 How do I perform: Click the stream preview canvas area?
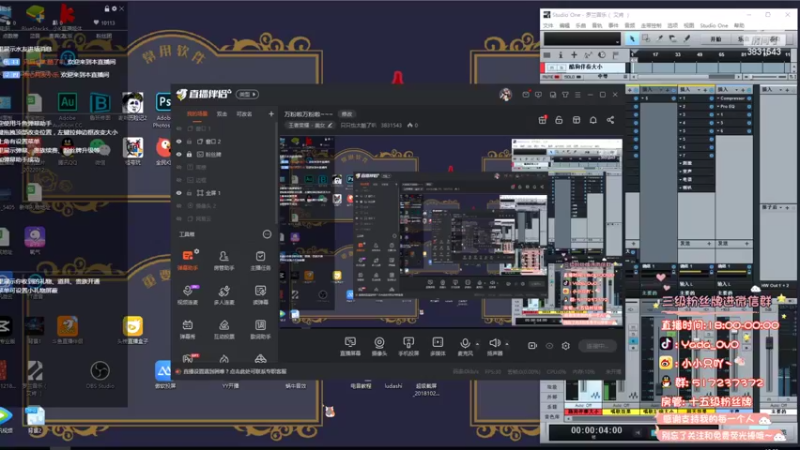[451, 231]
